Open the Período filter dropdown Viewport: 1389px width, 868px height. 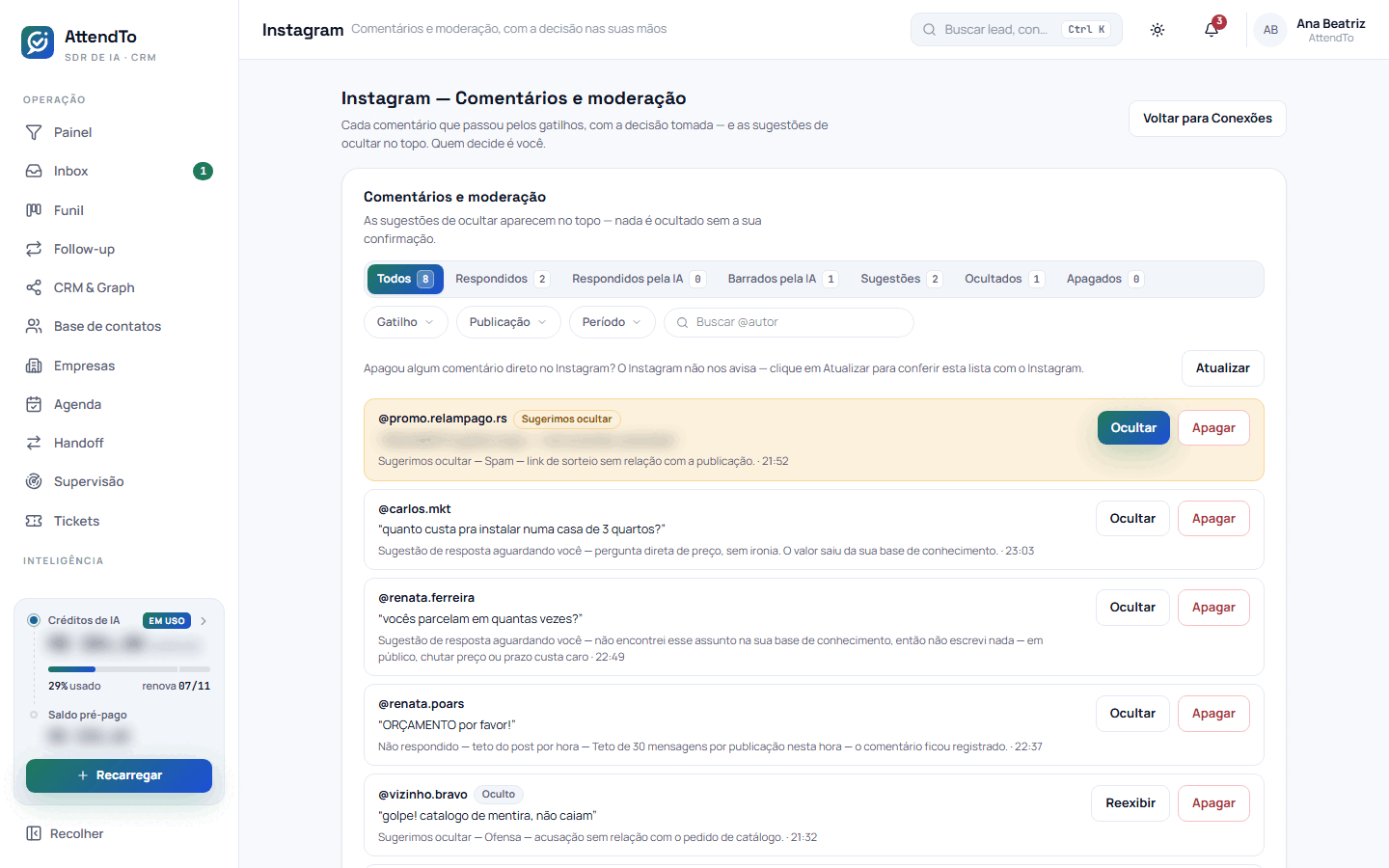(613, 322)
